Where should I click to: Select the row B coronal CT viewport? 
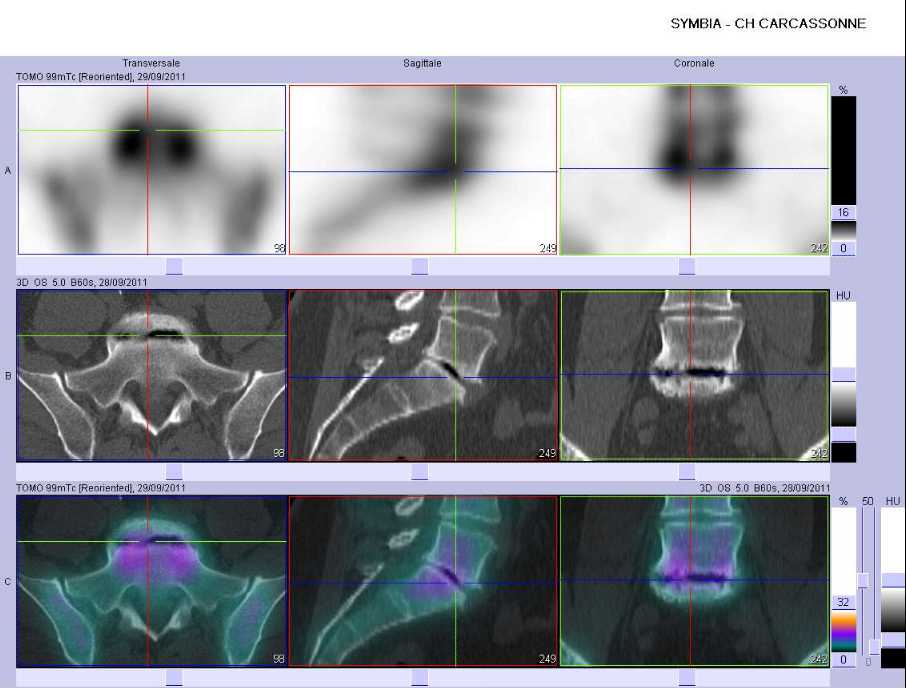tap(694, 375)
